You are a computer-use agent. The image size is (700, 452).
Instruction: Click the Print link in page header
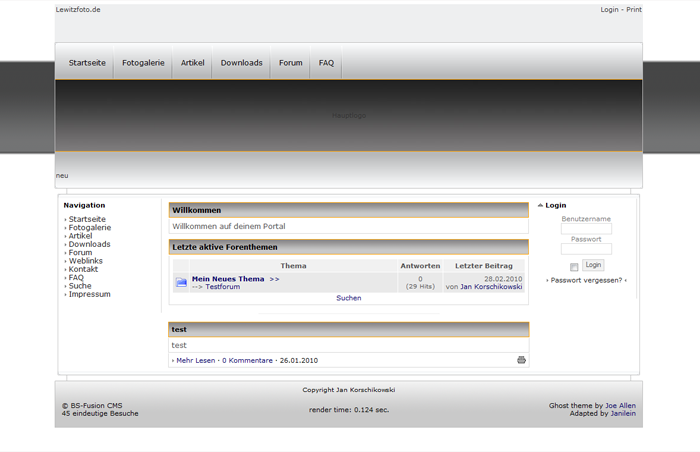pyautogui.click(x=634, y=9)
